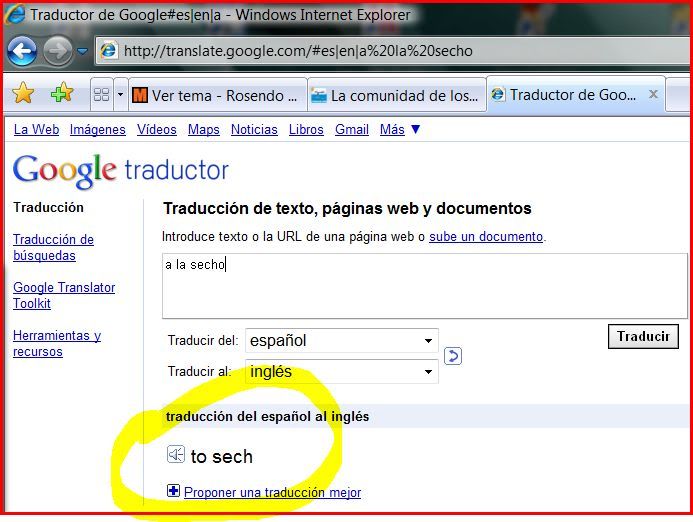Open the Imágenes link

(x=98, y=130)
